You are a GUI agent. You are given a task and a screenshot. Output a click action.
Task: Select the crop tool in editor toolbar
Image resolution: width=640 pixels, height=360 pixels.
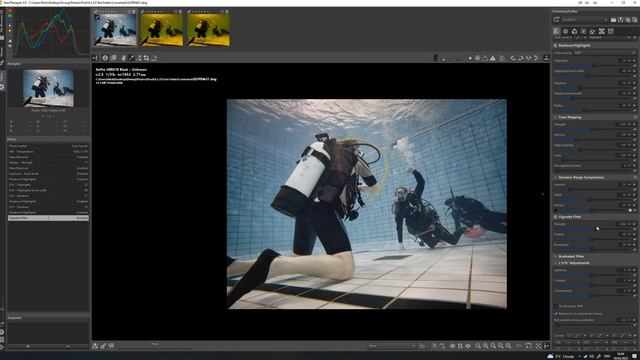click(146, 58)
